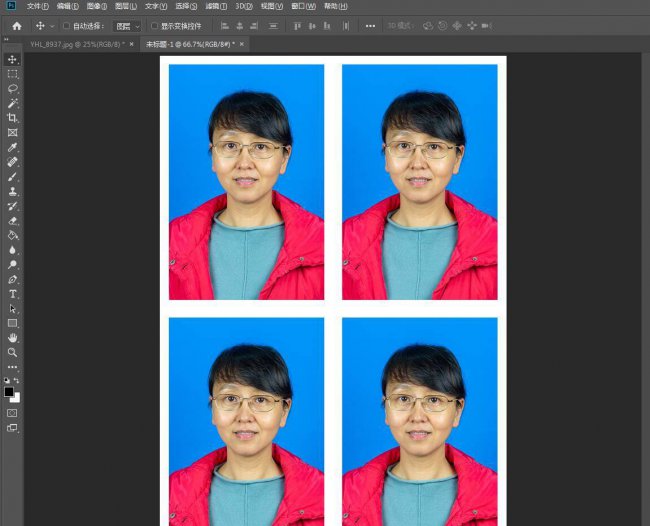
Task: Select the Magic Wand tool
Action: tap(12, 103)
